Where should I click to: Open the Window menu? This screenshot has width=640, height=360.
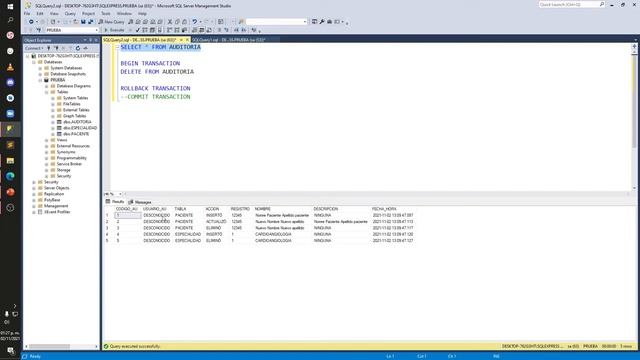[124, 13]
